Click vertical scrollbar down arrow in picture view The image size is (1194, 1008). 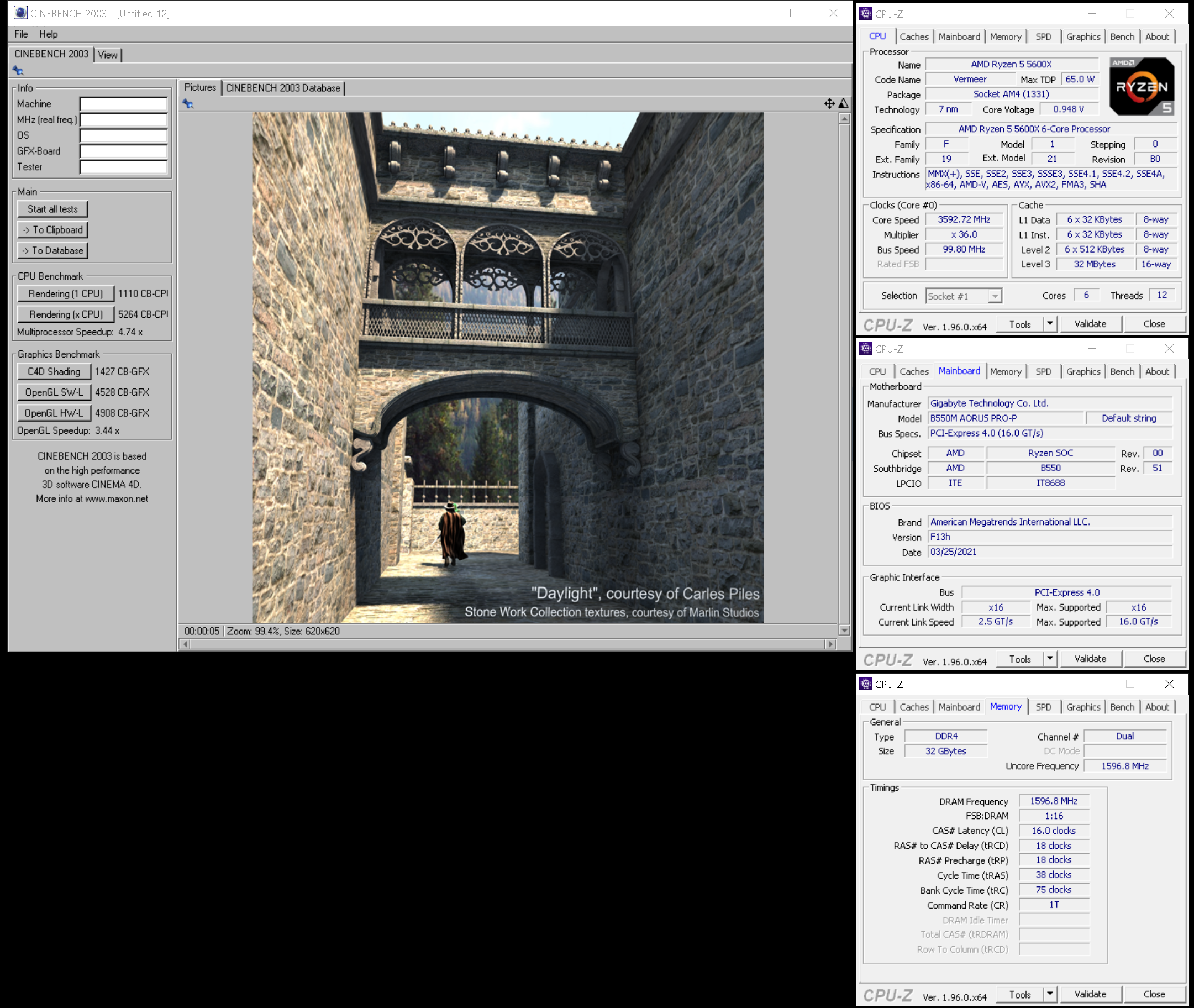[x=844, y=631]
